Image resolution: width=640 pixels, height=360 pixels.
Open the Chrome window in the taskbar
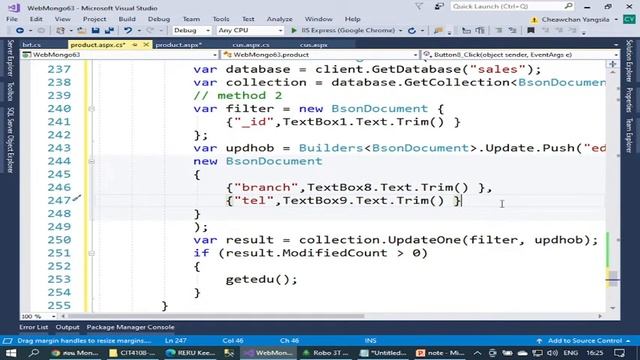[75, 353]
